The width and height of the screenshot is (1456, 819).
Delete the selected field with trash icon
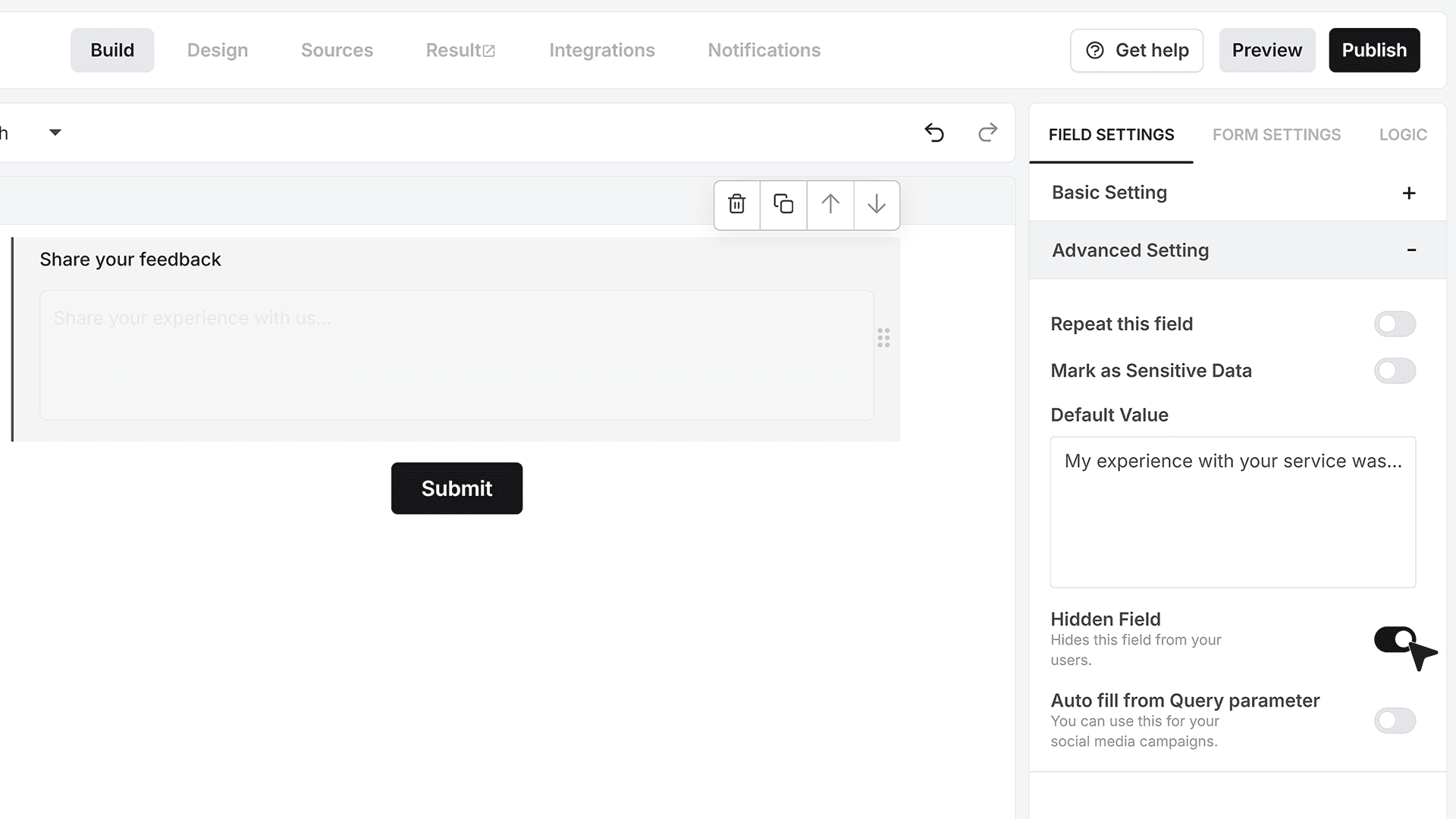(x=736, y=205)
